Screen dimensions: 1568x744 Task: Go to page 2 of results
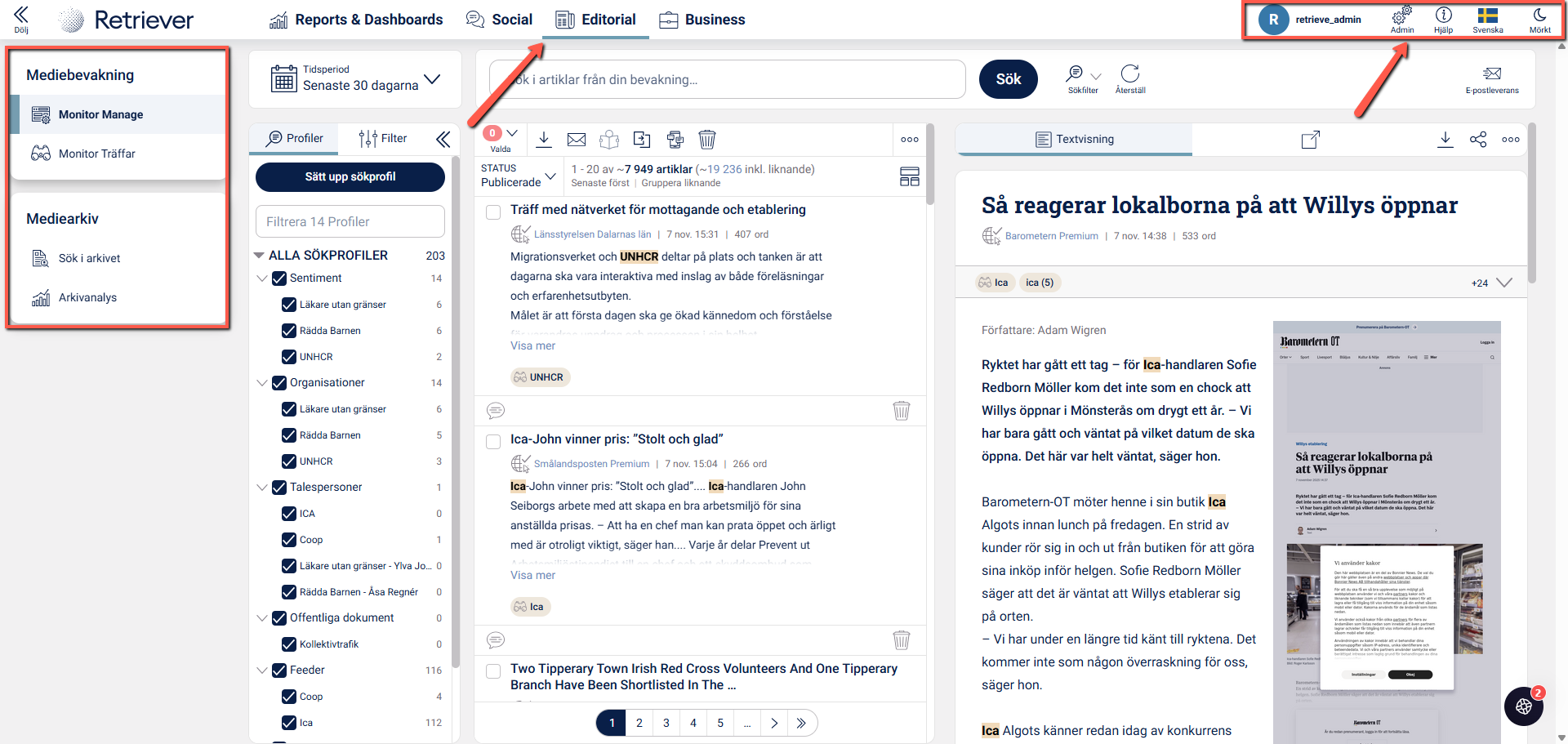pyautogui.click(x=639, y=723)
